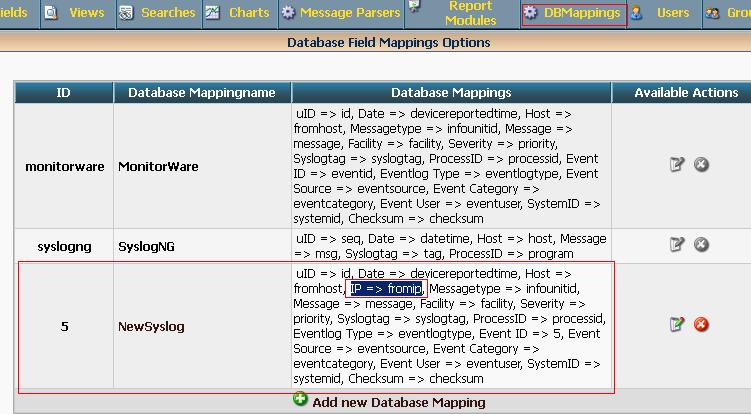
Task: Click the Database Mappingname column header
Action: coord(202,92)
